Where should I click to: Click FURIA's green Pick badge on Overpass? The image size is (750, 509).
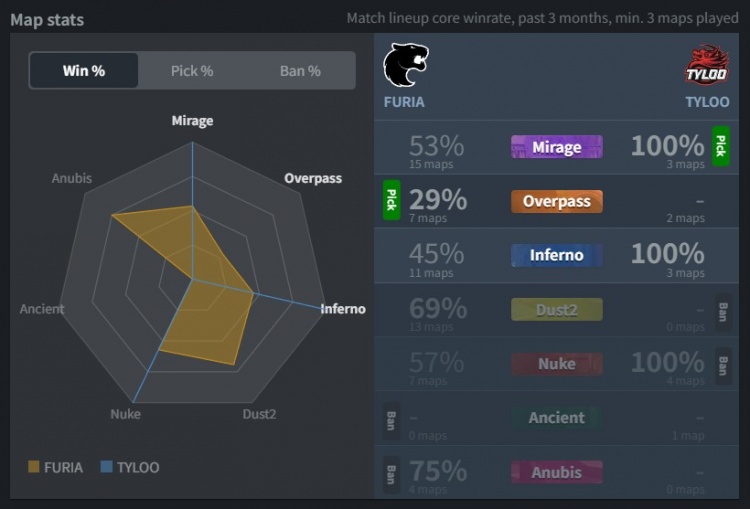point(391,200)
